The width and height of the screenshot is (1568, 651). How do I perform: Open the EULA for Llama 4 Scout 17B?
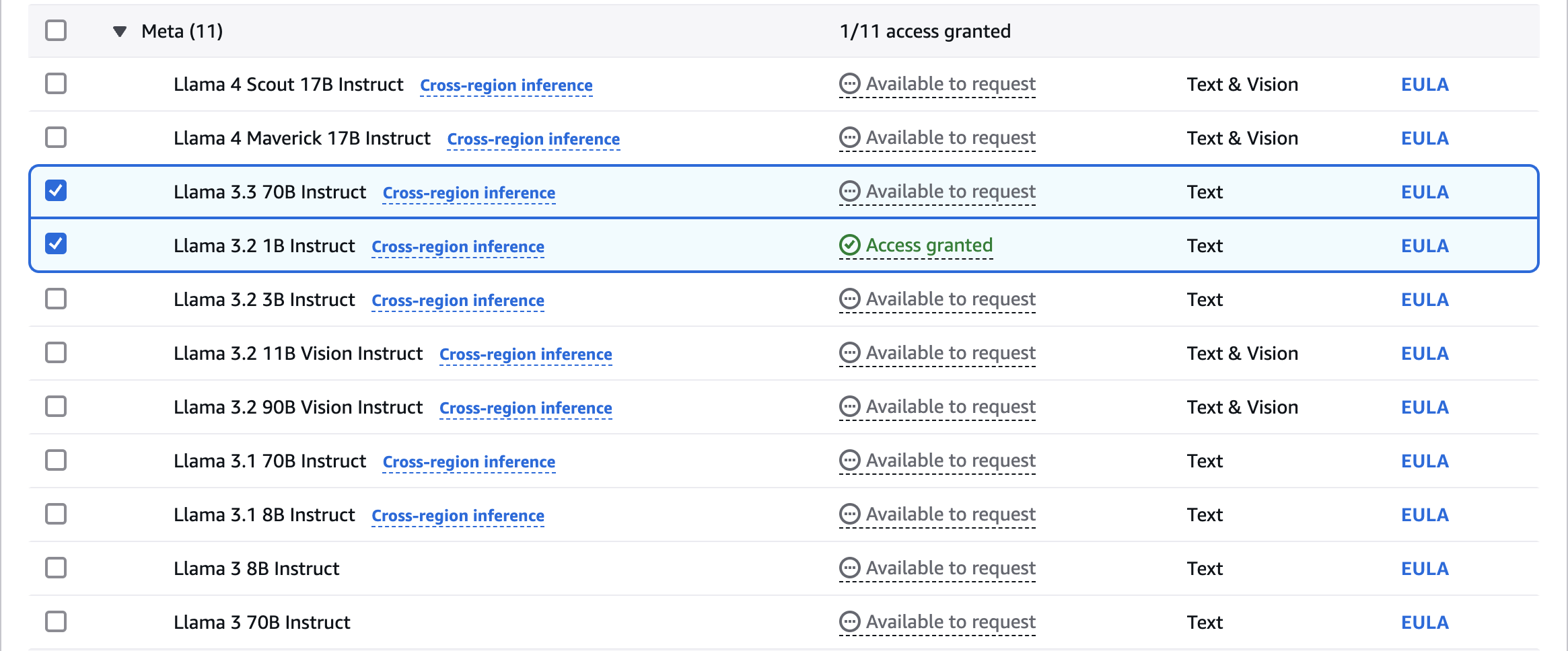[x=1425, y=85]
